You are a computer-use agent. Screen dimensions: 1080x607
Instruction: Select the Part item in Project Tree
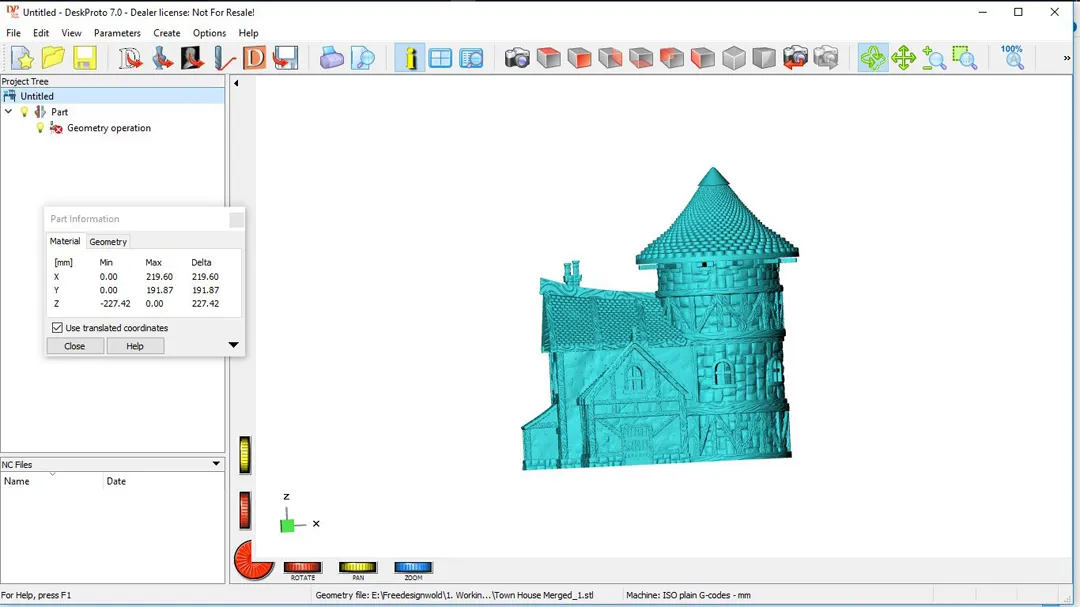(59, 112)
